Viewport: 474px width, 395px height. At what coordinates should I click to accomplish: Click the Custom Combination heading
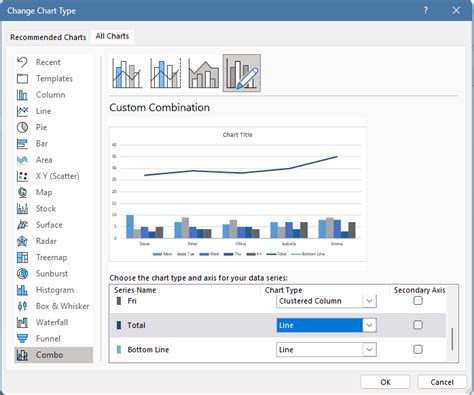point(159,107)
